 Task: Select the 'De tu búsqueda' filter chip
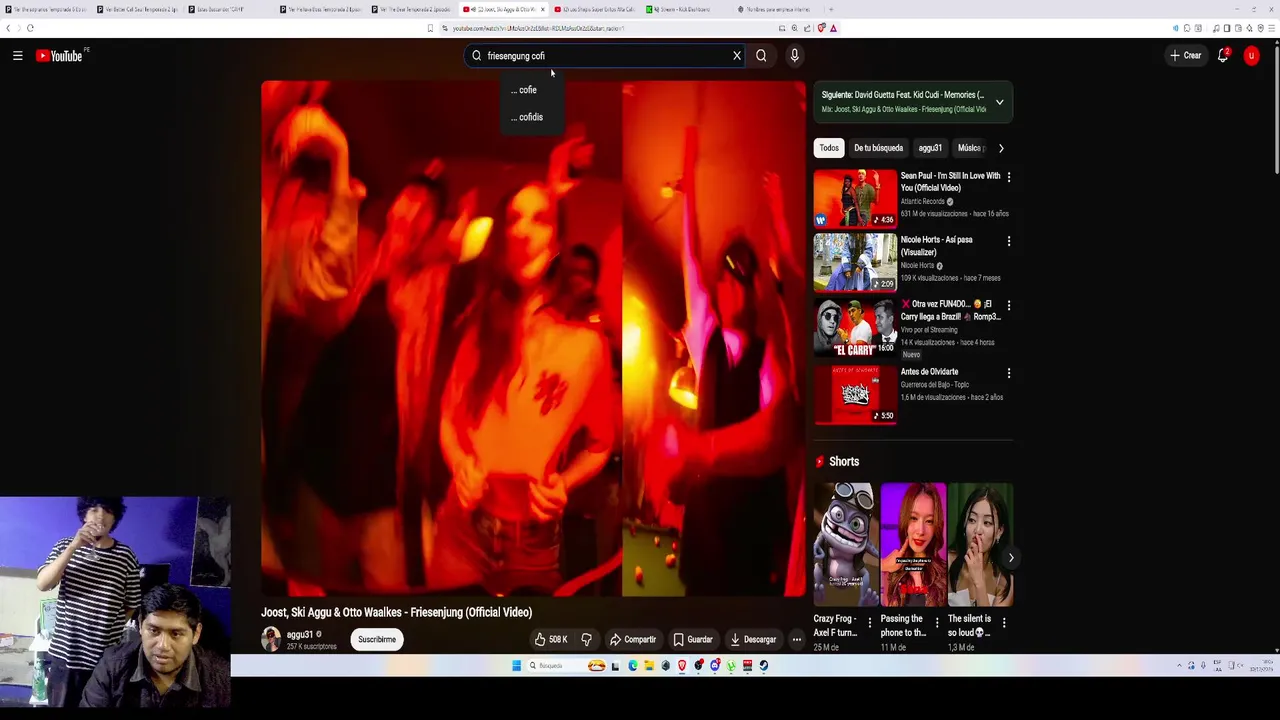pyautogui.click(x=878, y=148)
